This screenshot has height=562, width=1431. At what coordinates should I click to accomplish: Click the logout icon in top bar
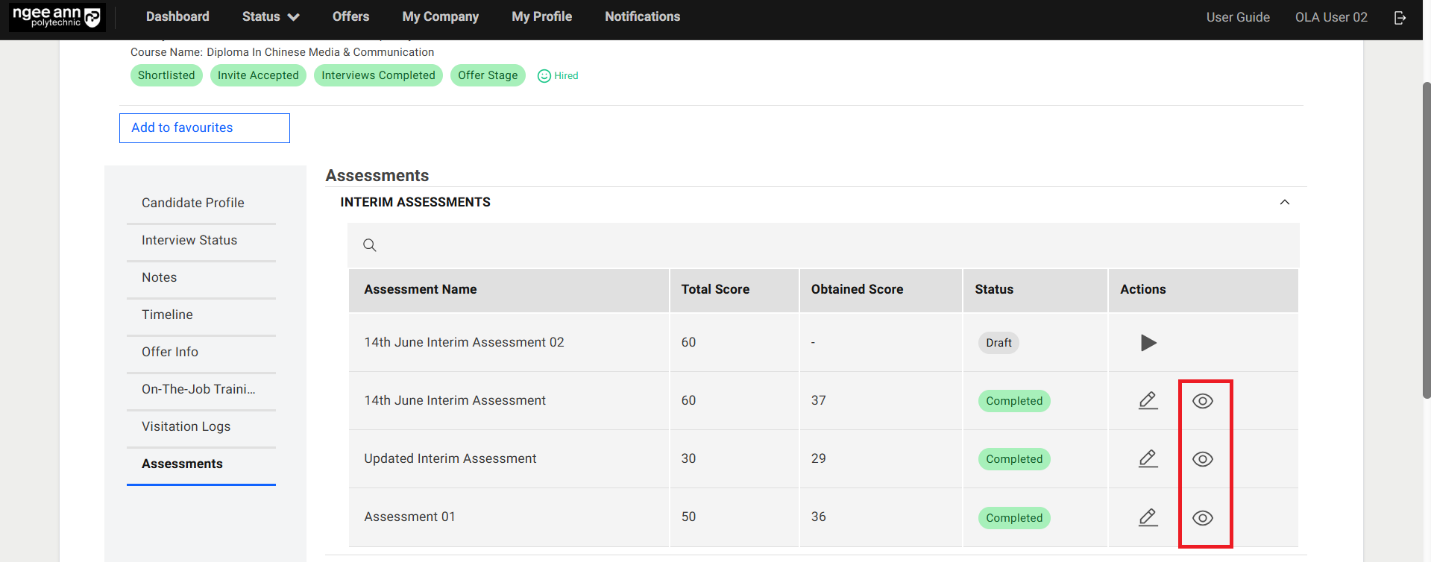tap(1400, 17)
